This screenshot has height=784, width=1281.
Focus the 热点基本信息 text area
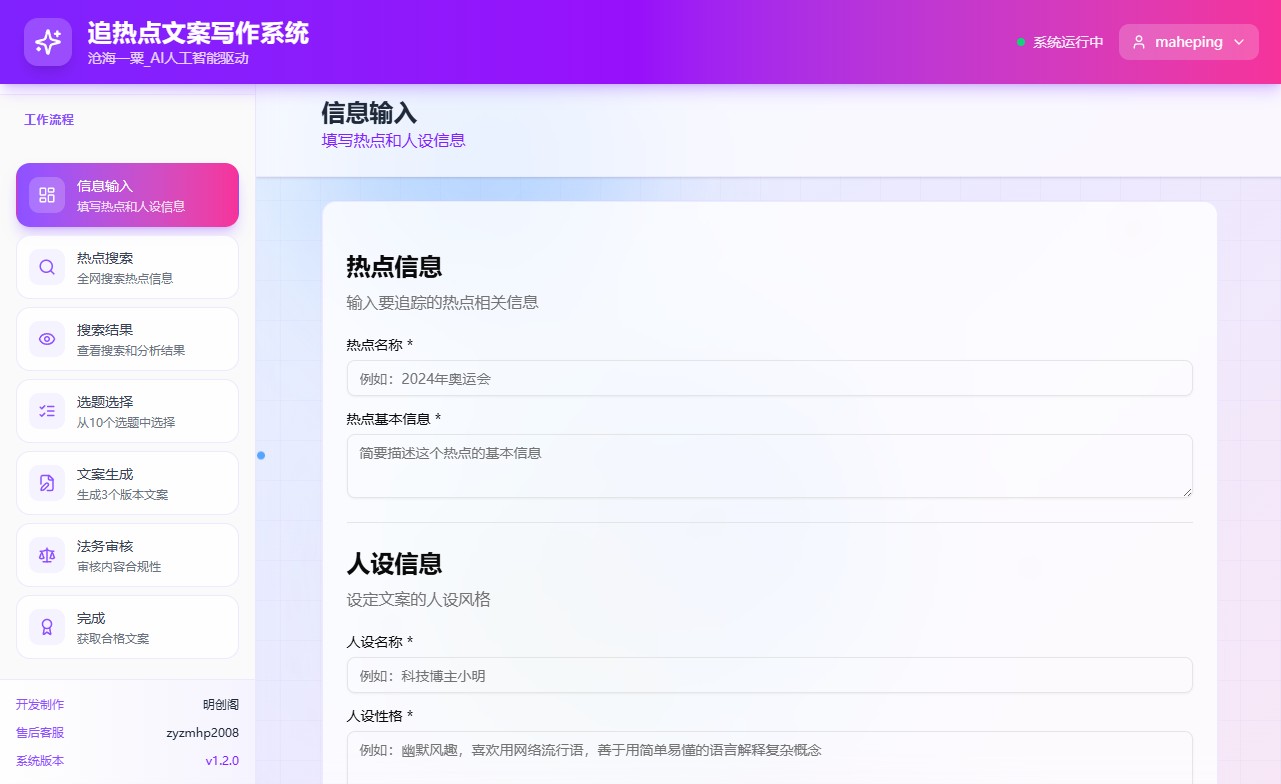[769, 465]
